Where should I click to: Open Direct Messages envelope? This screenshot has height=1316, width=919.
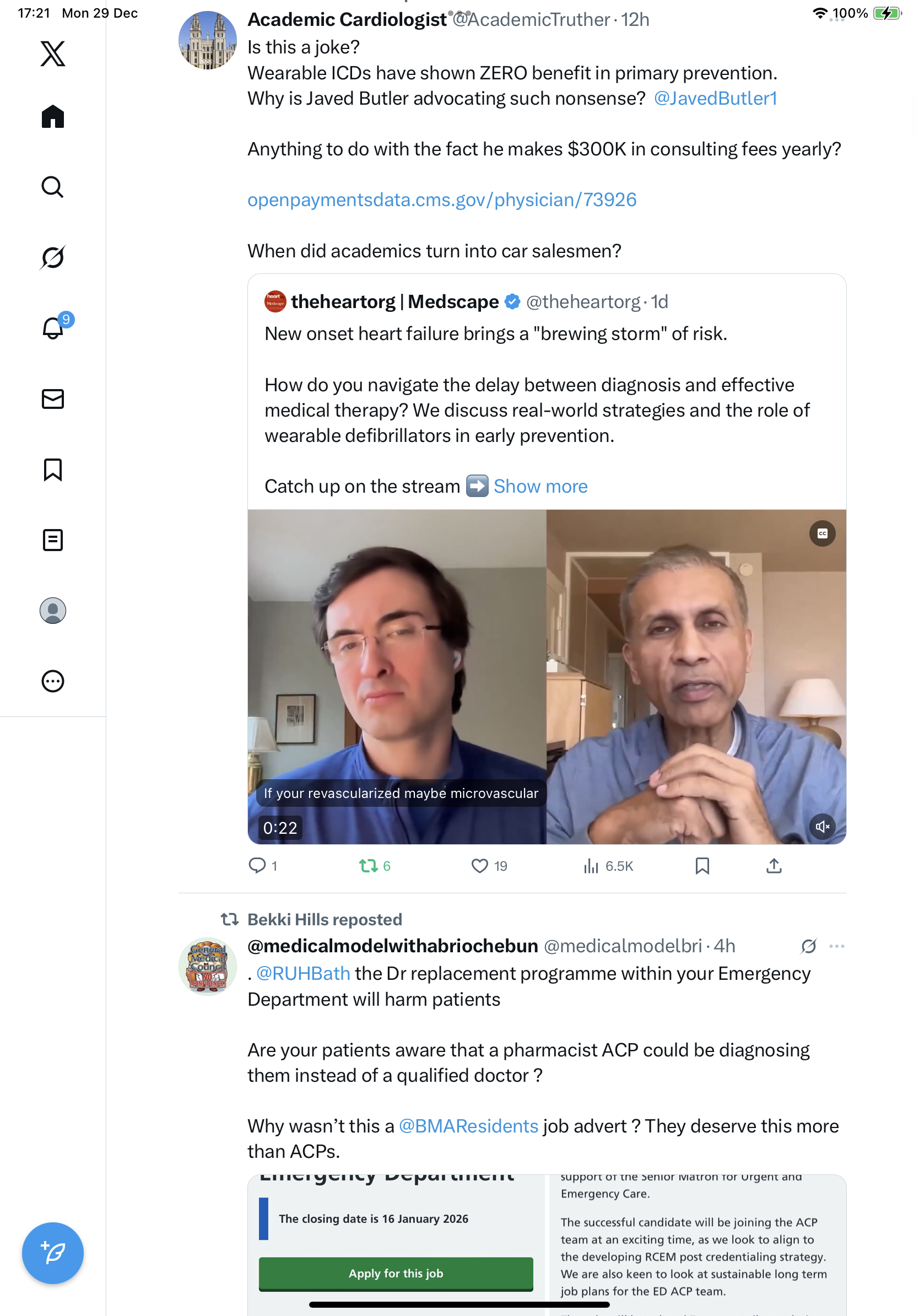pyautogui.click(x=53, y=399)
